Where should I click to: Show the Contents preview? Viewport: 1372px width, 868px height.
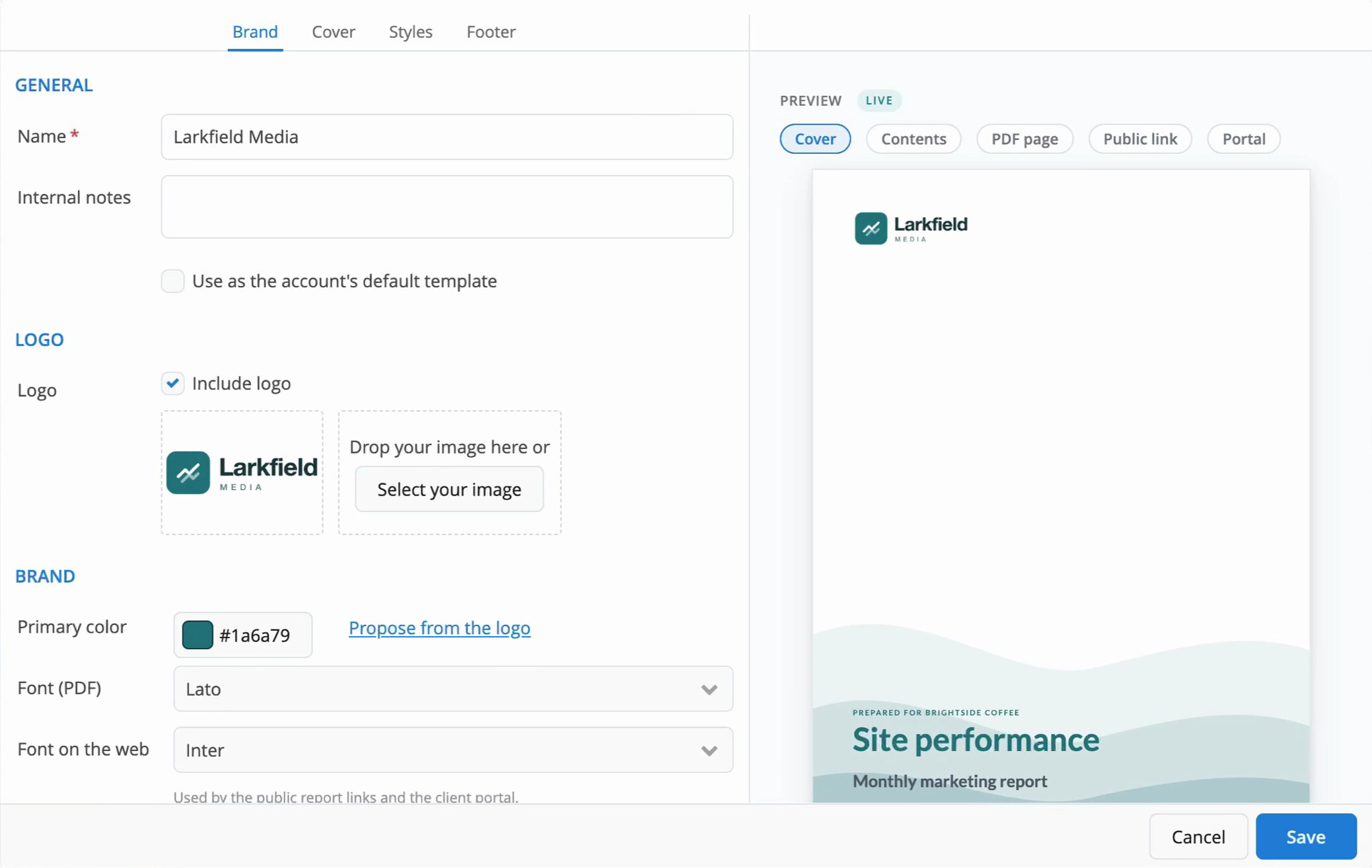point(914,139)
